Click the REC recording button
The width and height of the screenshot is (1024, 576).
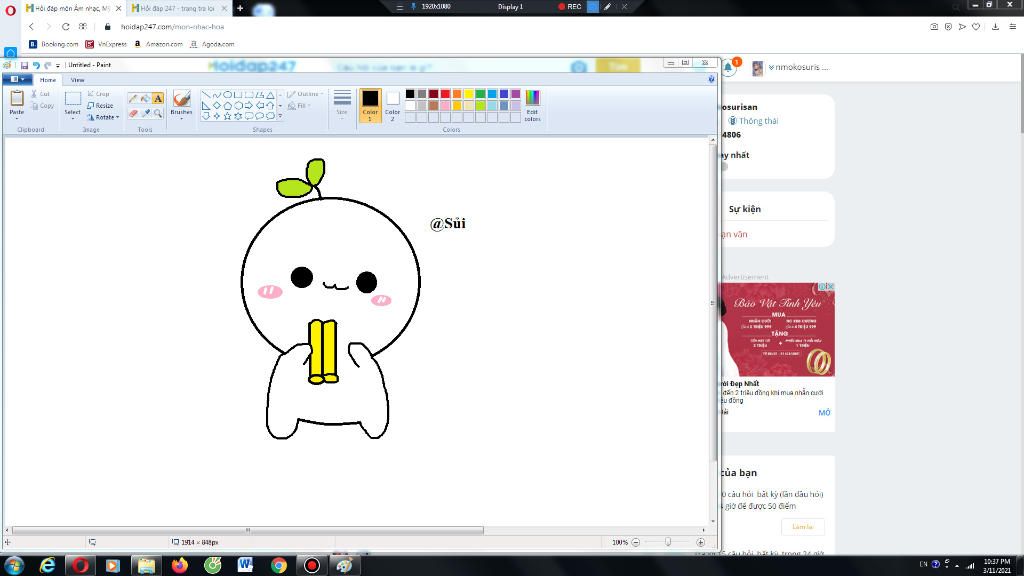pos(569,7)
